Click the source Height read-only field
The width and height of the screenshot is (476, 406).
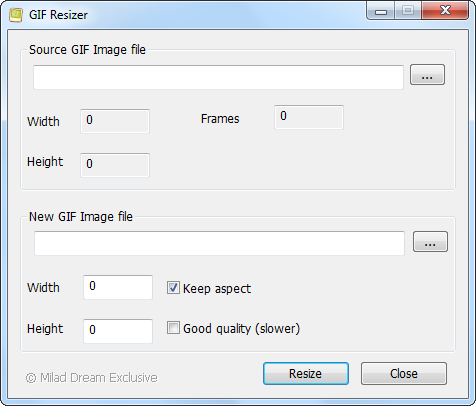[x=115, y=165]
